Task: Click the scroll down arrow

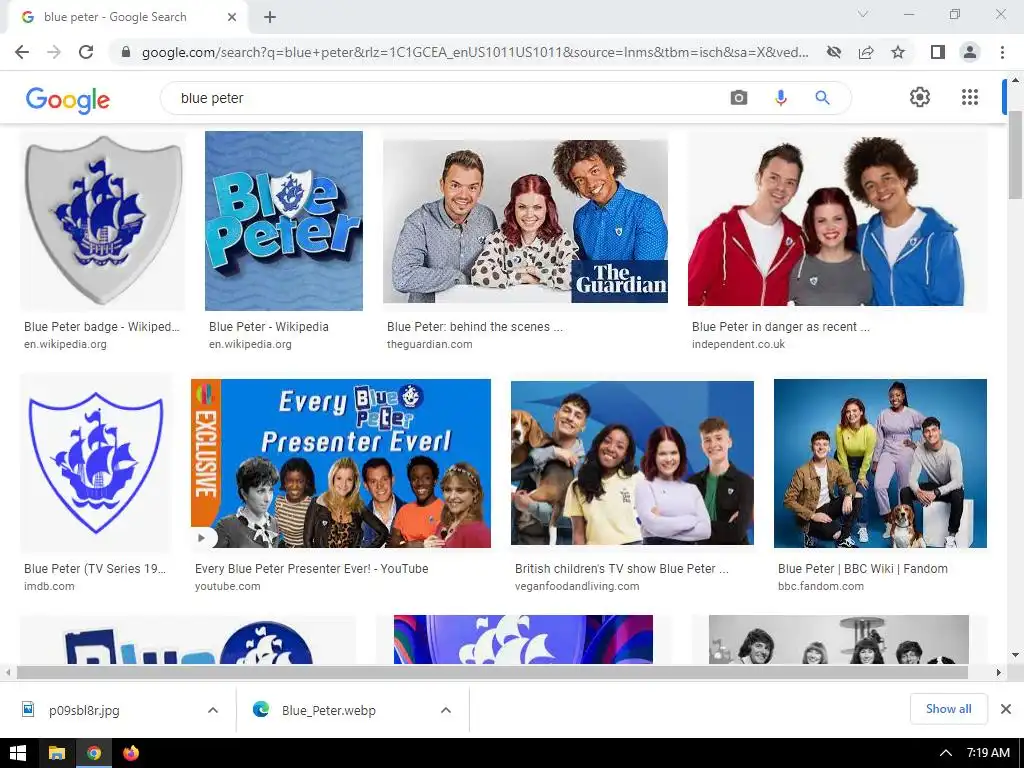Action: 1015,655
